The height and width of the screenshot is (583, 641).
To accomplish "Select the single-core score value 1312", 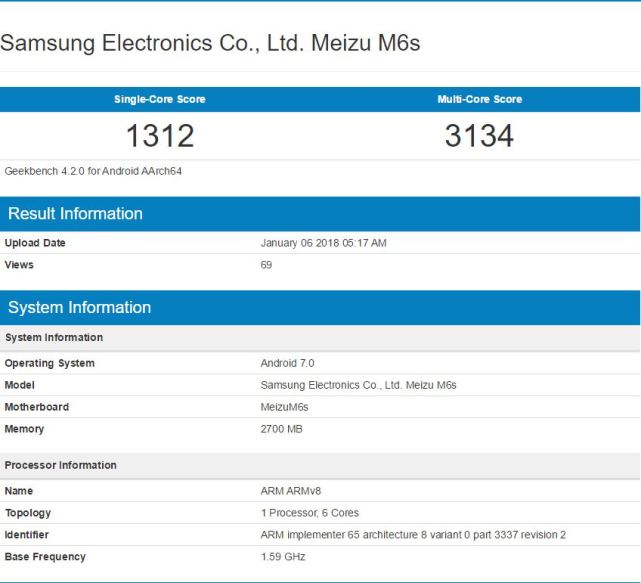I will pyautogui.click(x=160, y=136).
